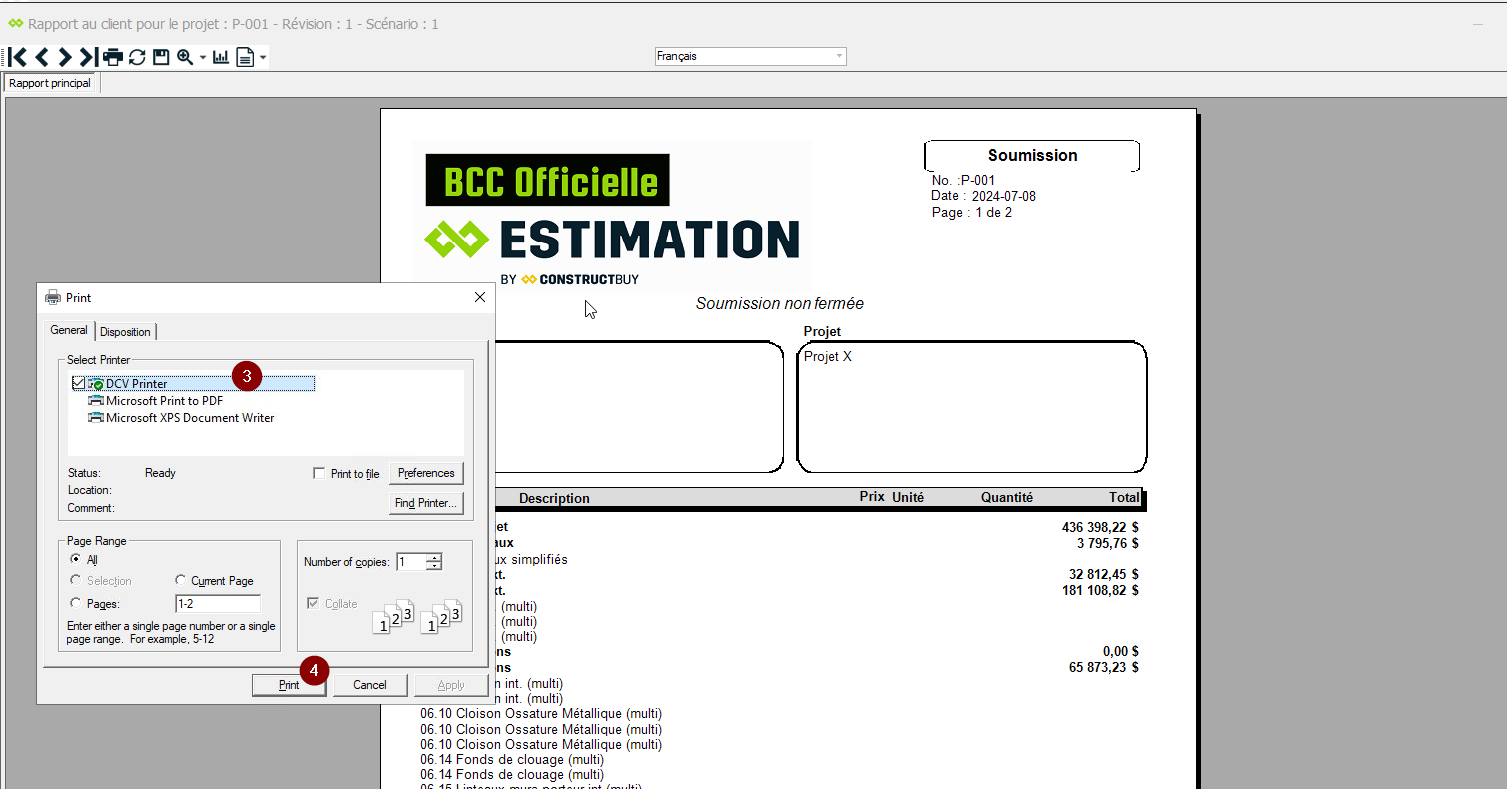Go to the first page of report
The width and height of the screenshot is (1507, 789).
[x=17, y=57]
